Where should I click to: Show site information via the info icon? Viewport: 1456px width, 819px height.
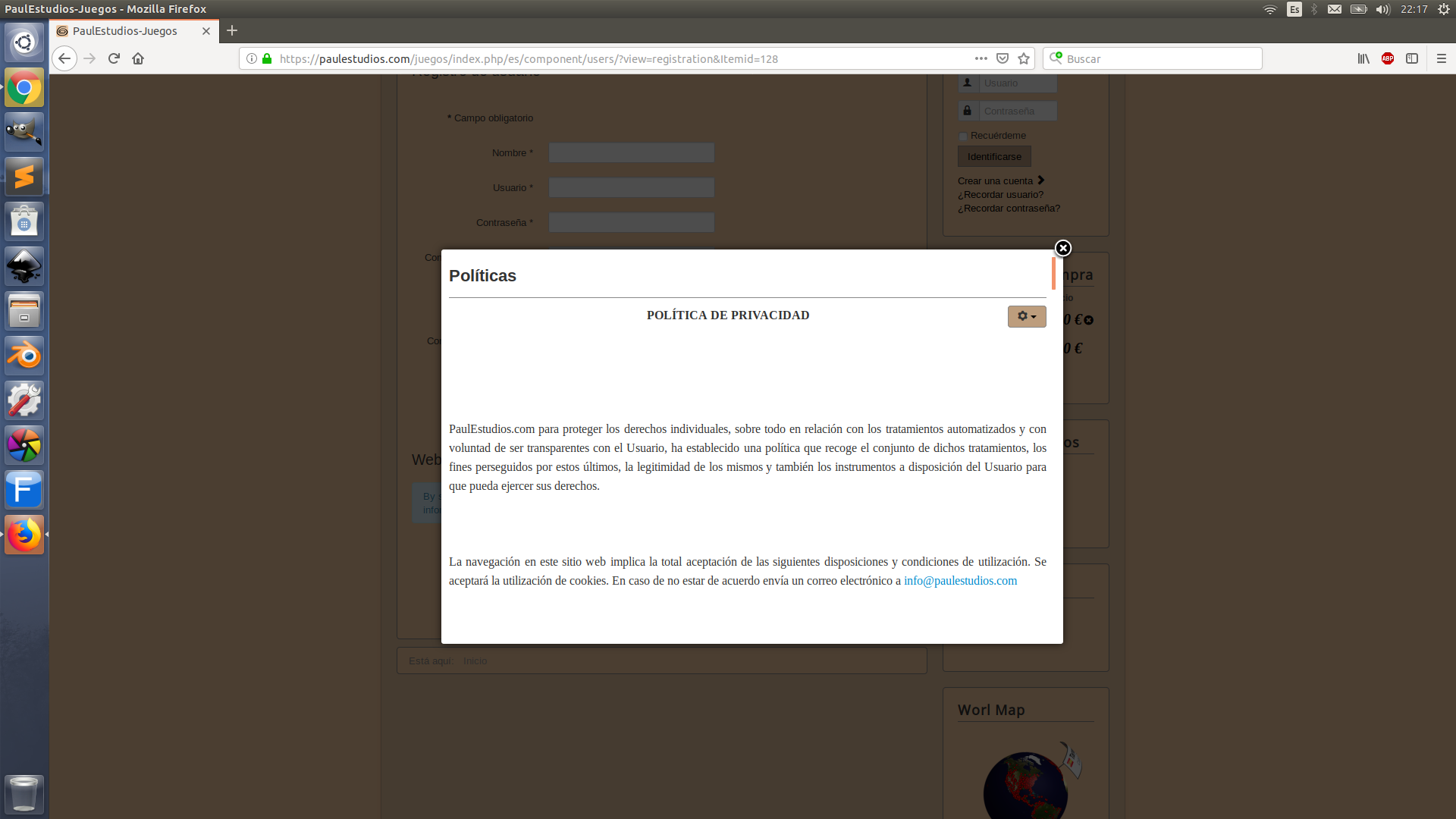click(x=252, y=58)
